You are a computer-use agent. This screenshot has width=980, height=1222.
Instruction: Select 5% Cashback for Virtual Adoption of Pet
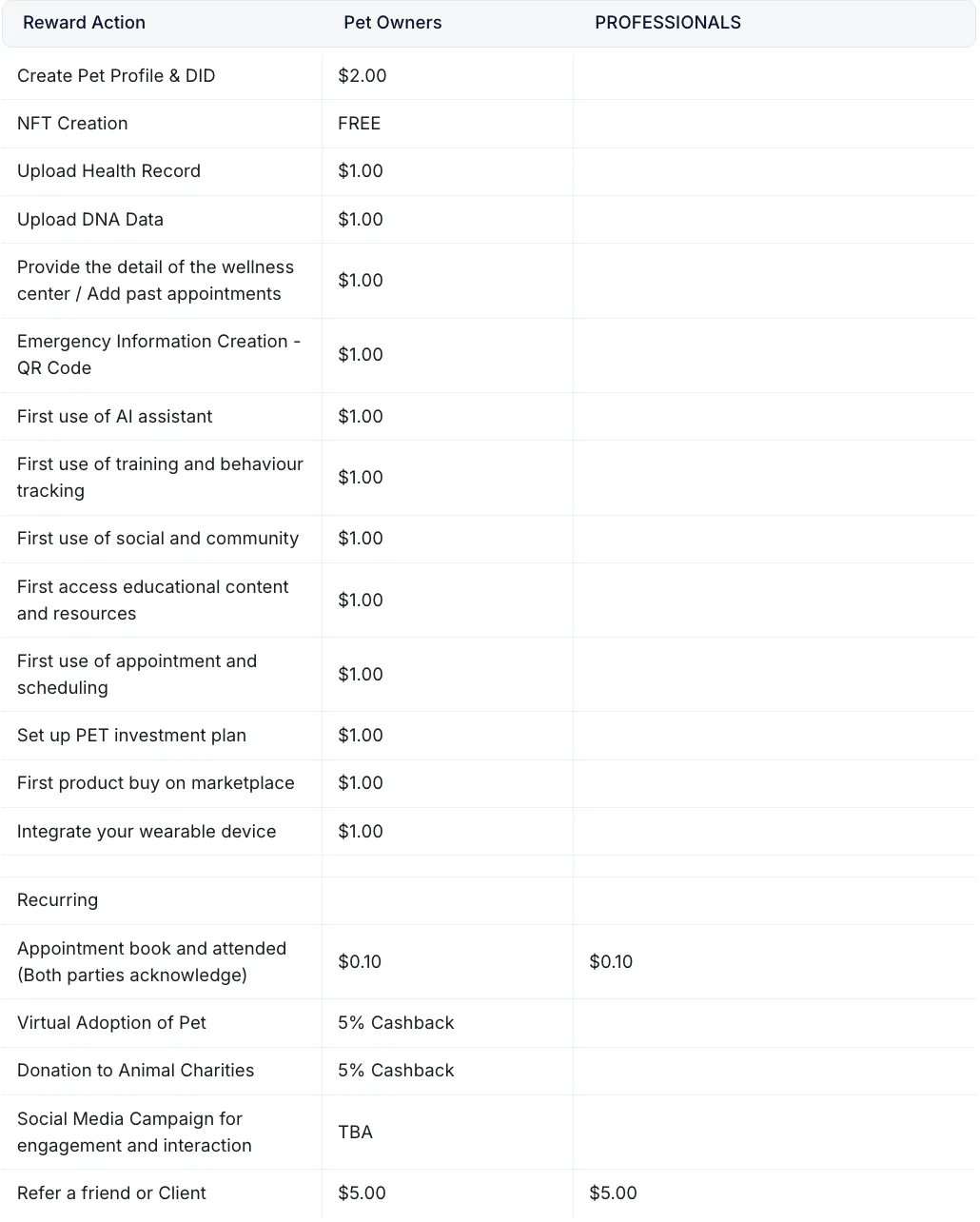coord(396,1023)
